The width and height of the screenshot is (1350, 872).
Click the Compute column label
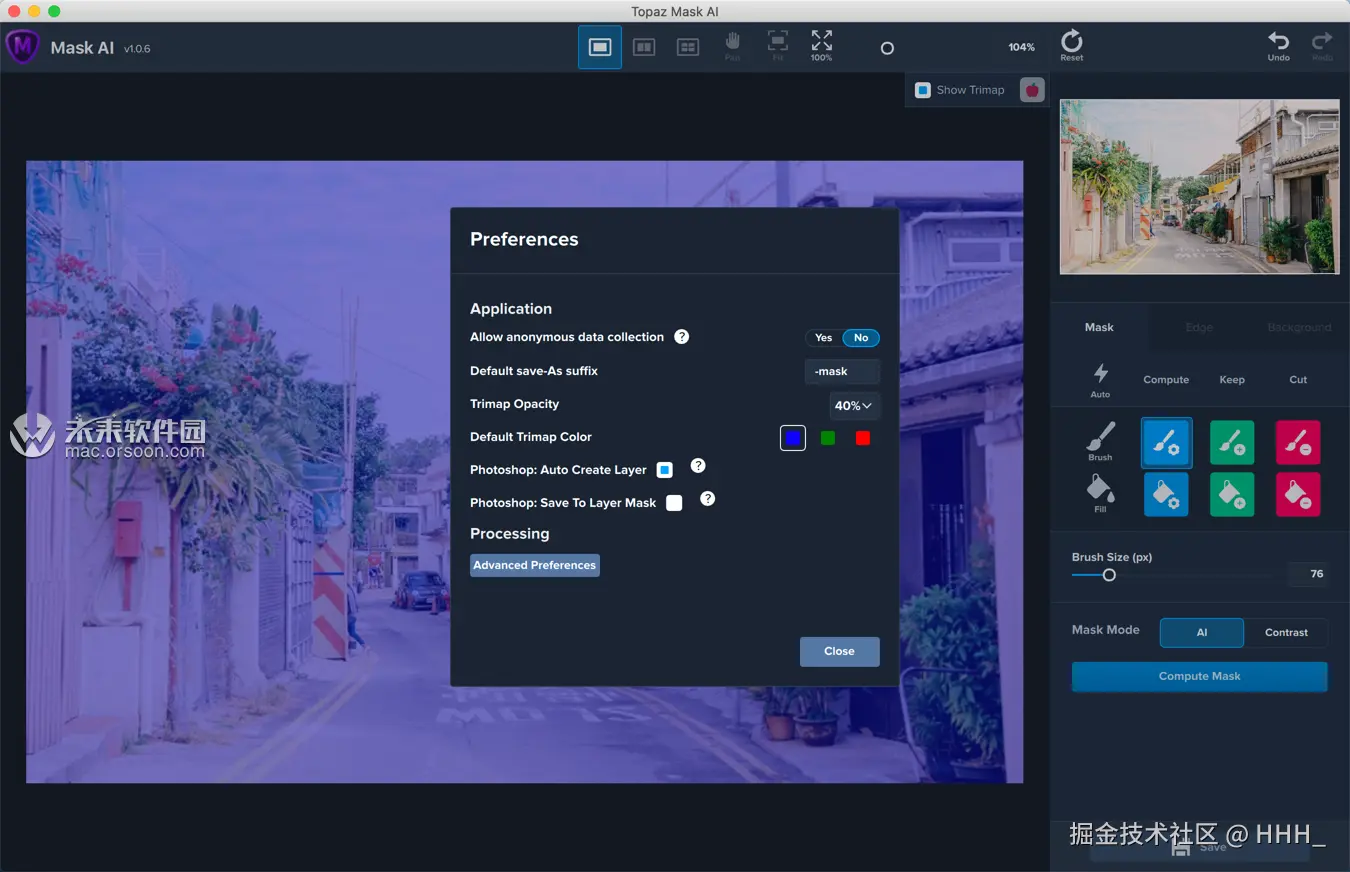[x=1166, y=380]
